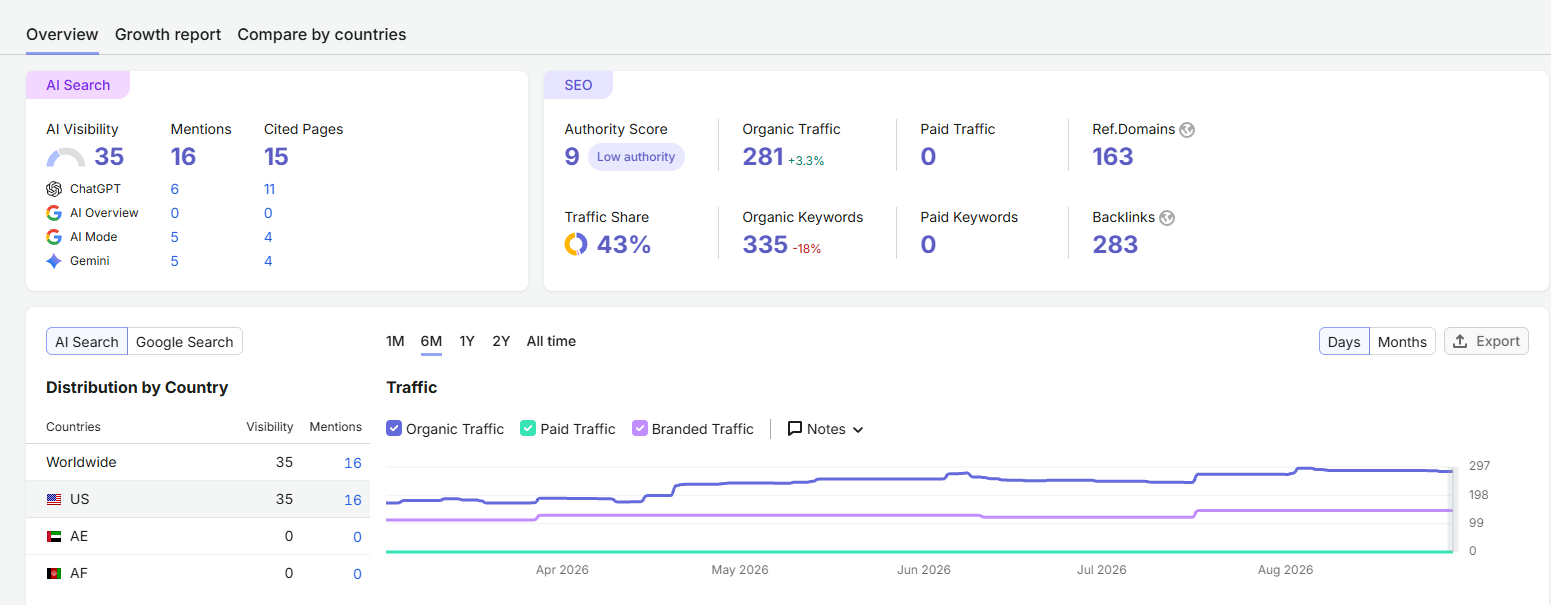Click Worldwide mentions link 16
1551x605 pixels.
[353, 463]
